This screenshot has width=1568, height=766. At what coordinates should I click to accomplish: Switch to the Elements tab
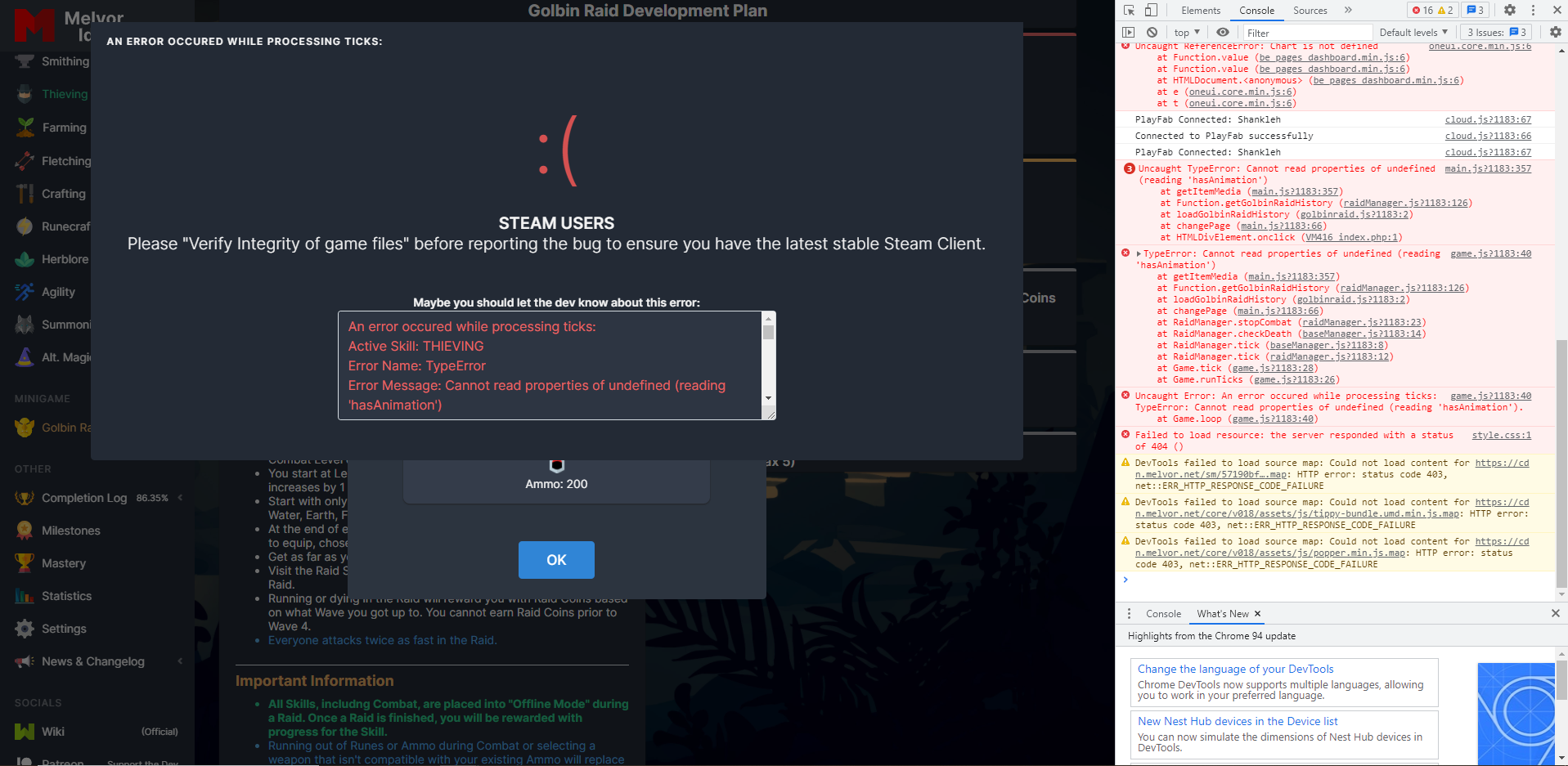(1200, 11)
